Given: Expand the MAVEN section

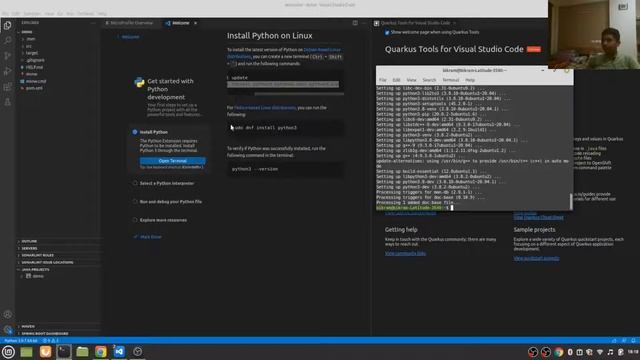Looking at the screenshot, I should click(x=28, y=327).
